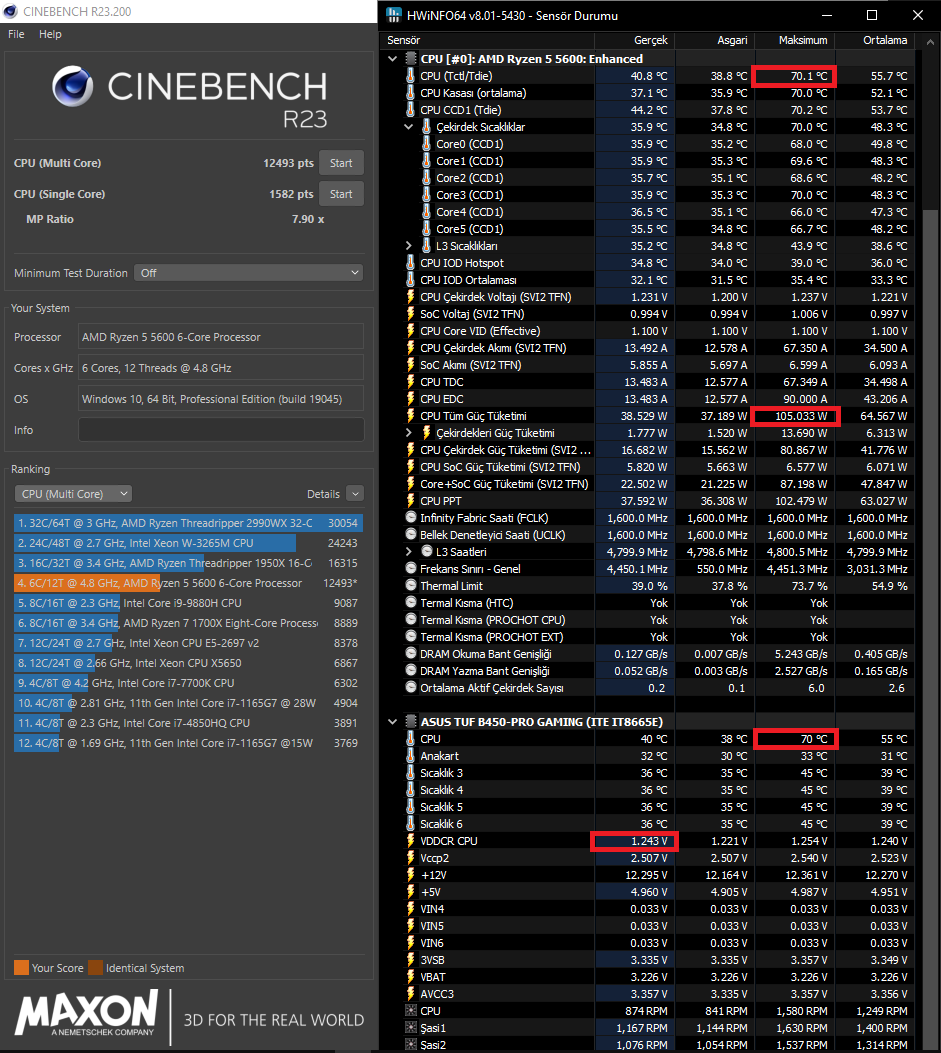The image size is (941, 1053).
Task: Click chip icon beside ASUS TUF B450-PRO GAMING
Action: tap(411, 721)
